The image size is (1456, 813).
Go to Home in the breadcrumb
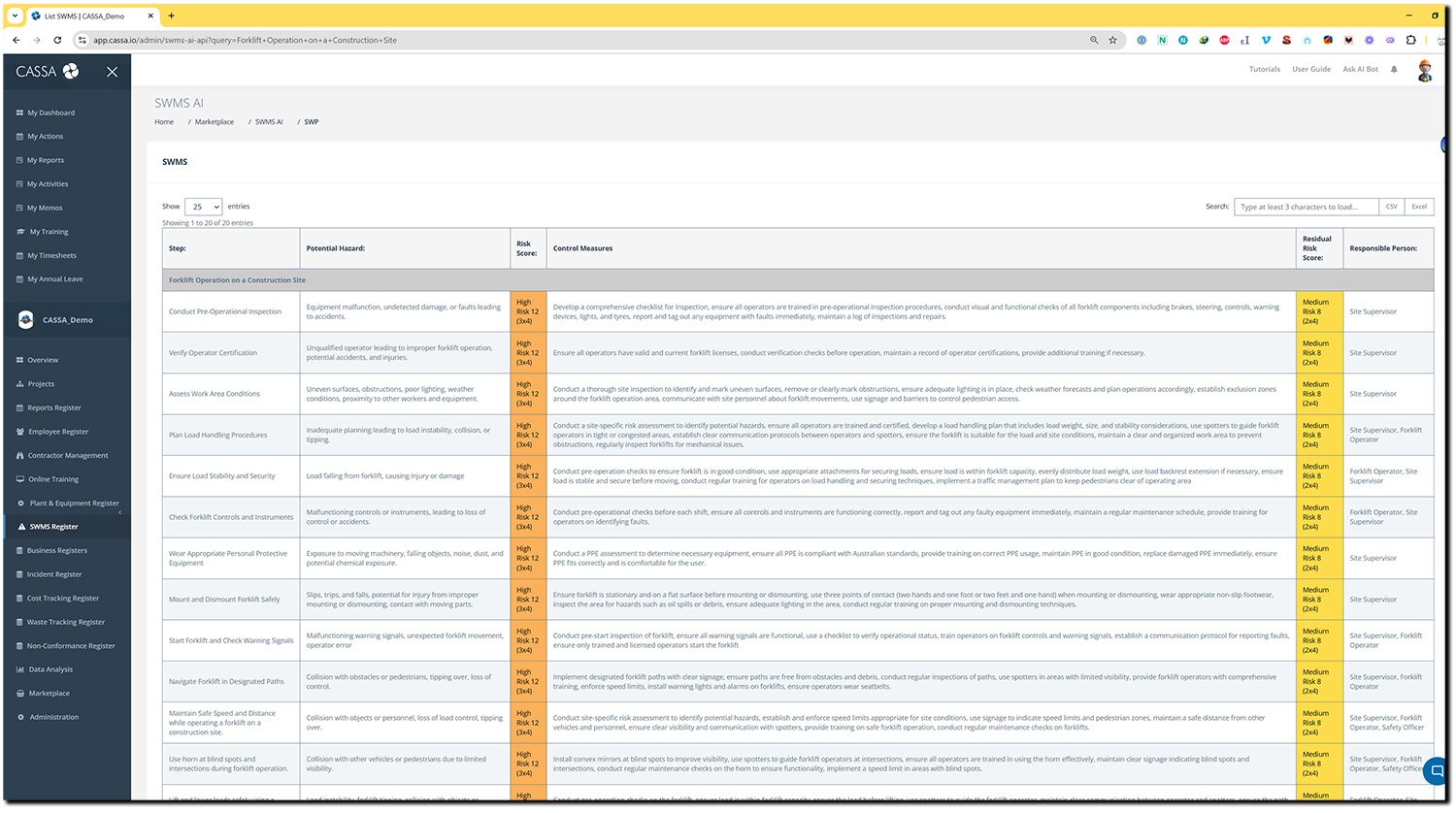click(164, 122)
